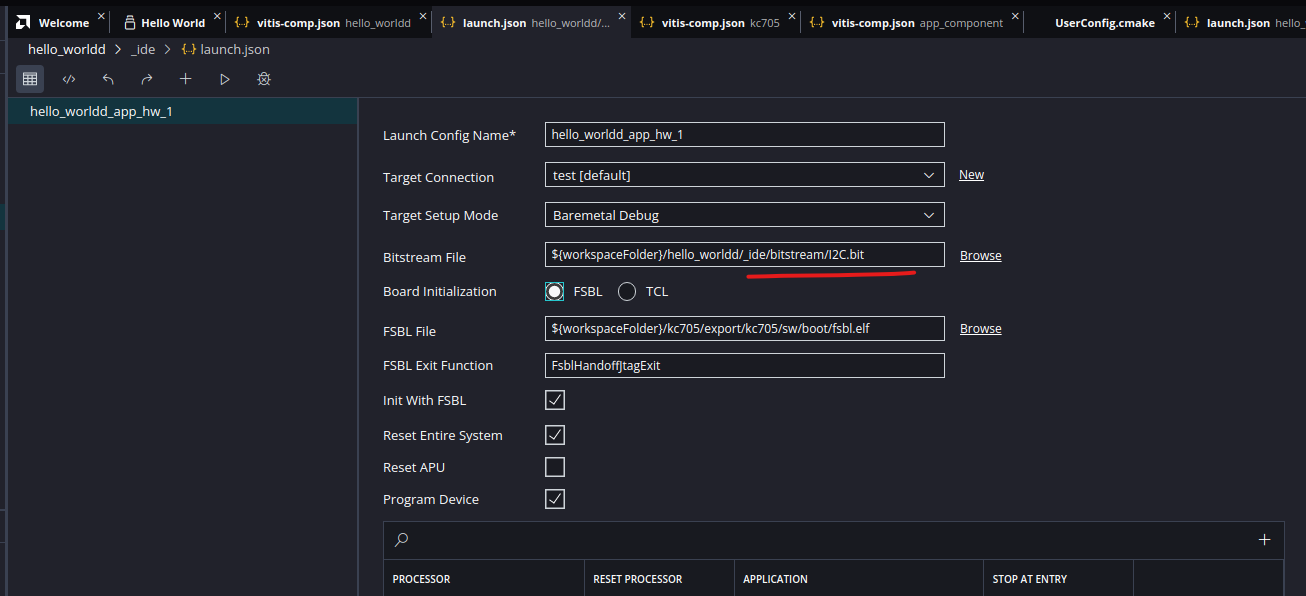Click the APPLICATION column header
This screenshot has width=1306, height=596.
click(775, 579)
